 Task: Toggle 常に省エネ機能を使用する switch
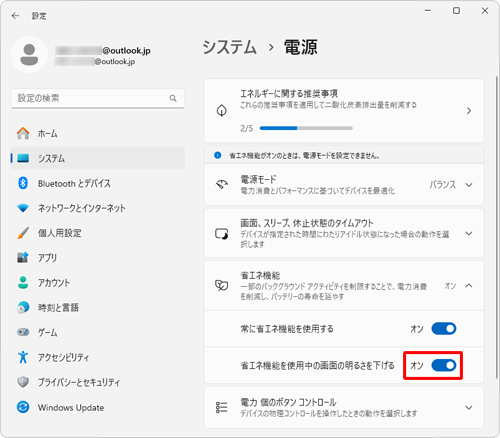tap(444, 329)
